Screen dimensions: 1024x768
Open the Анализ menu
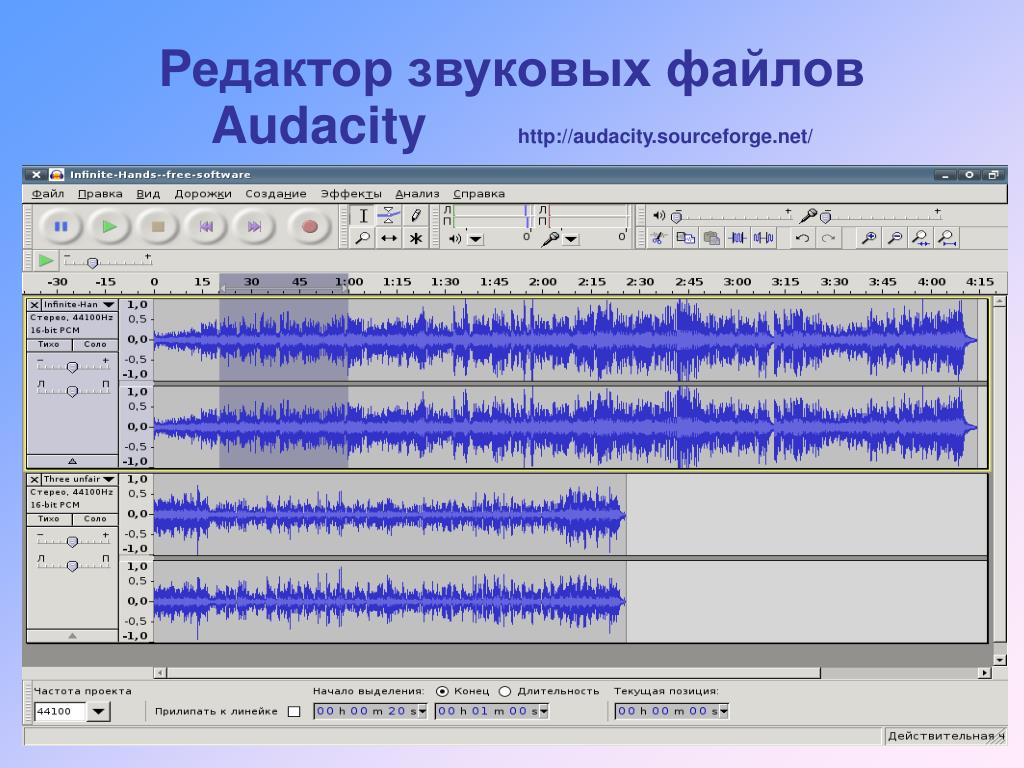click(417, 193)
